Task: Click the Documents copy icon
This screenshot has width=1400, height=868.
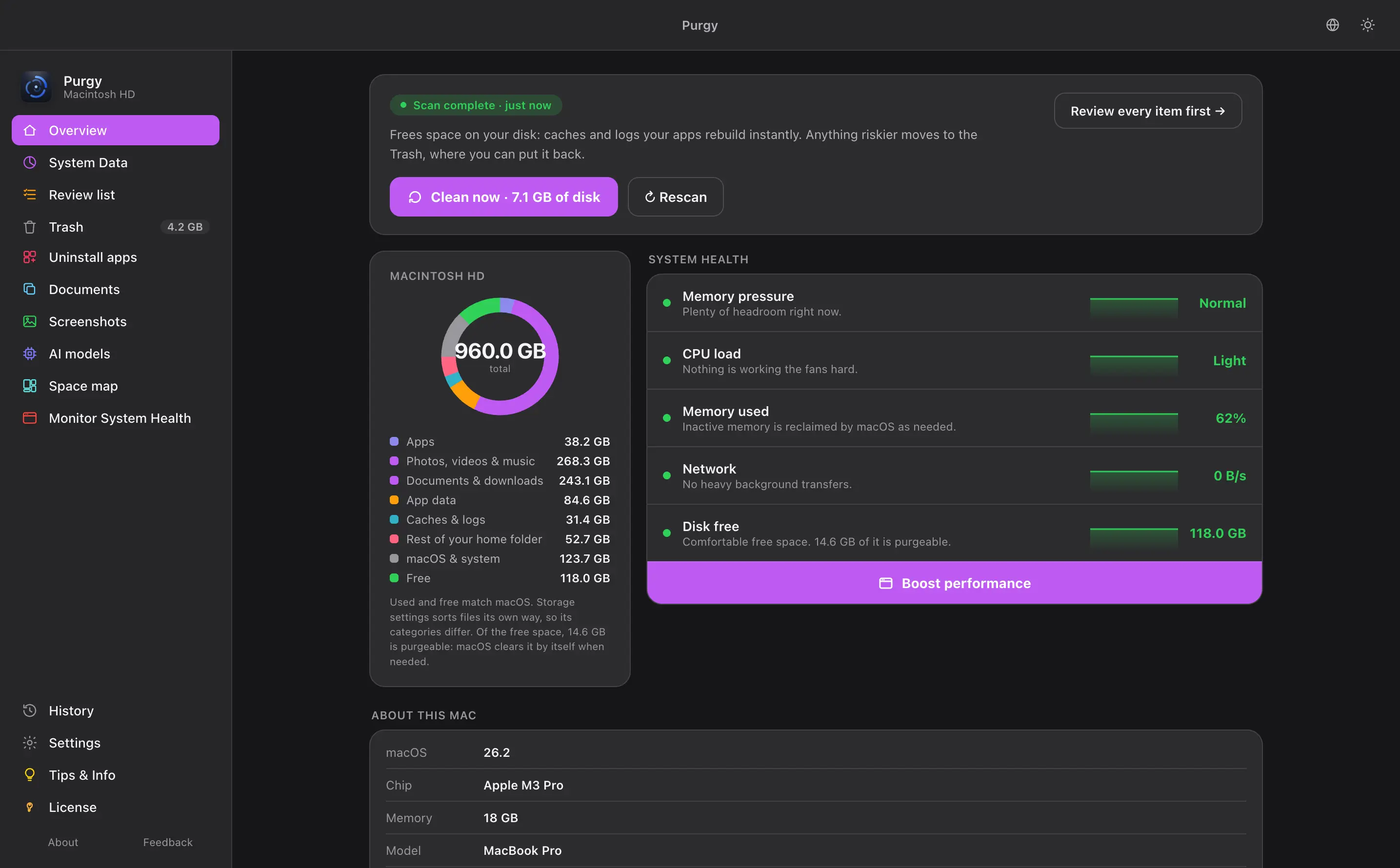Action: (x=30, y=289)
